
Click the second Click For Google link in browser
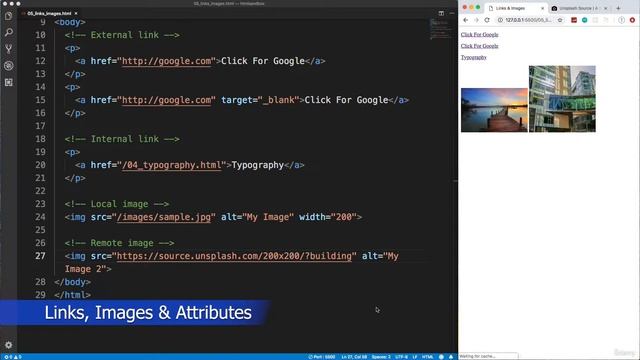click(x=480, y=46)
